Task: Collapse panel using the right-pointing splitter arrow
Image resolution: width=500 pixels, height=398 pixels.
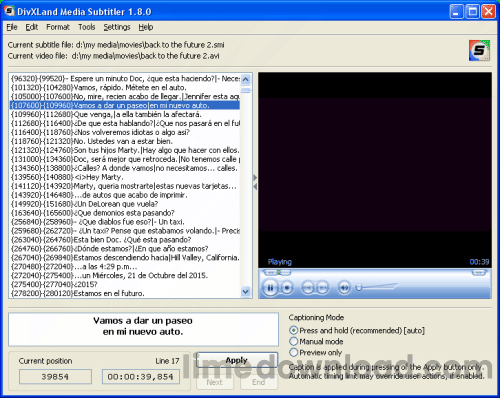Action: [255, 178]
